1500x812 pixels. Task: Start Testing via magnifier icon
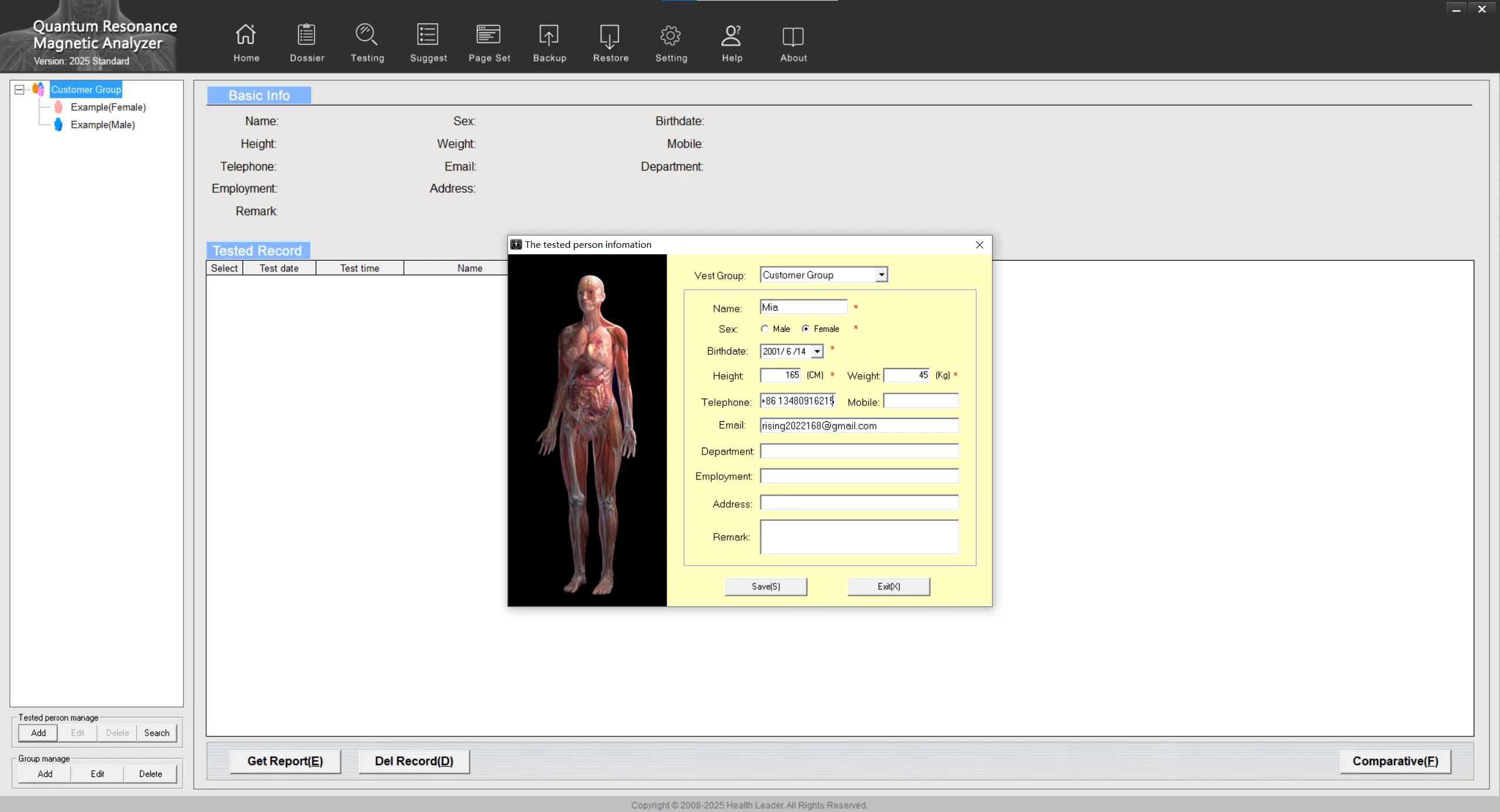[x=367, y=35]
